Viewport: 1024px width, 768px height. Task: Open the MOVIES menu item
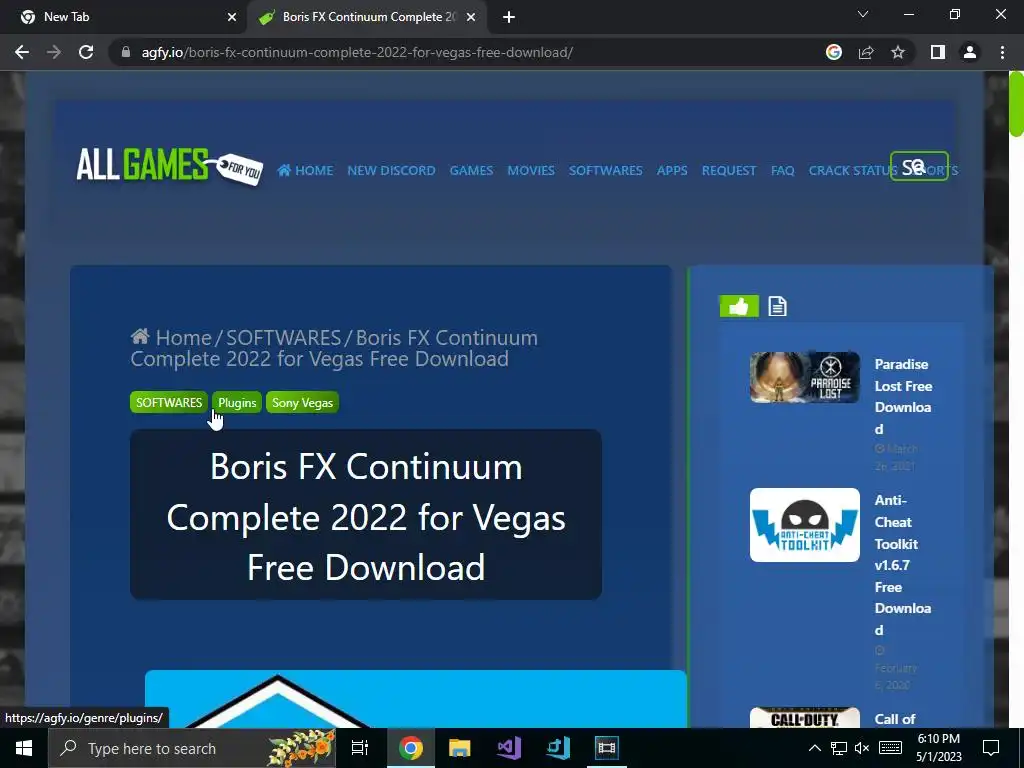[x=531, y=170]
